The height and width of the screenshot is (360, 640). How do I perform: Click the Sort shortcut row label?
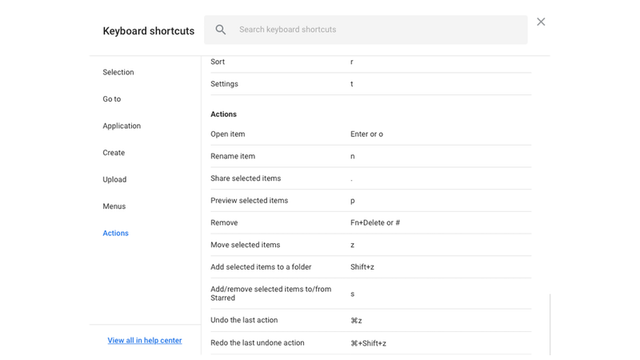coord(218,62)
